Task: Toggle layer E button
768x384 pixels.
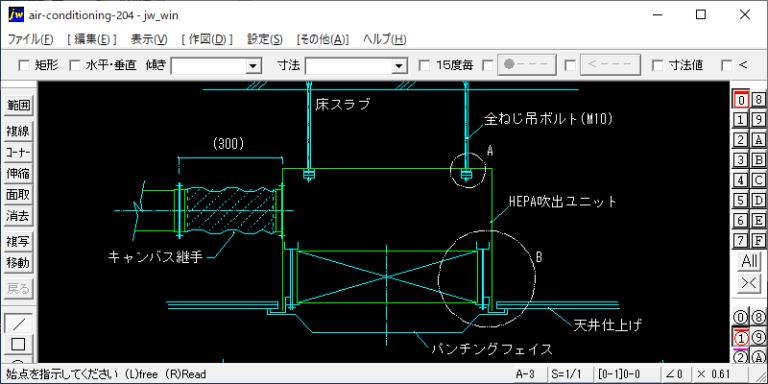Action: click(x=758, y=220)
